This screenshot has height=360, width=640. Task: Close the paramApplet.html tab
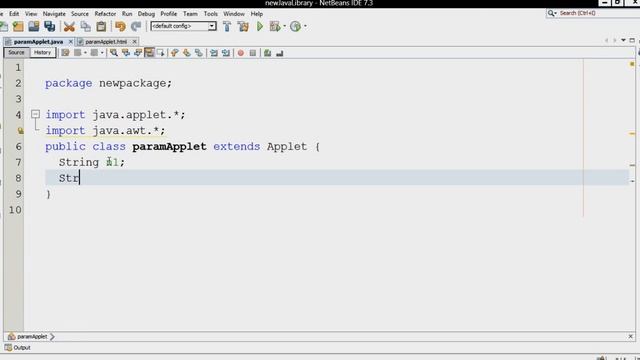tap(134, 42)
